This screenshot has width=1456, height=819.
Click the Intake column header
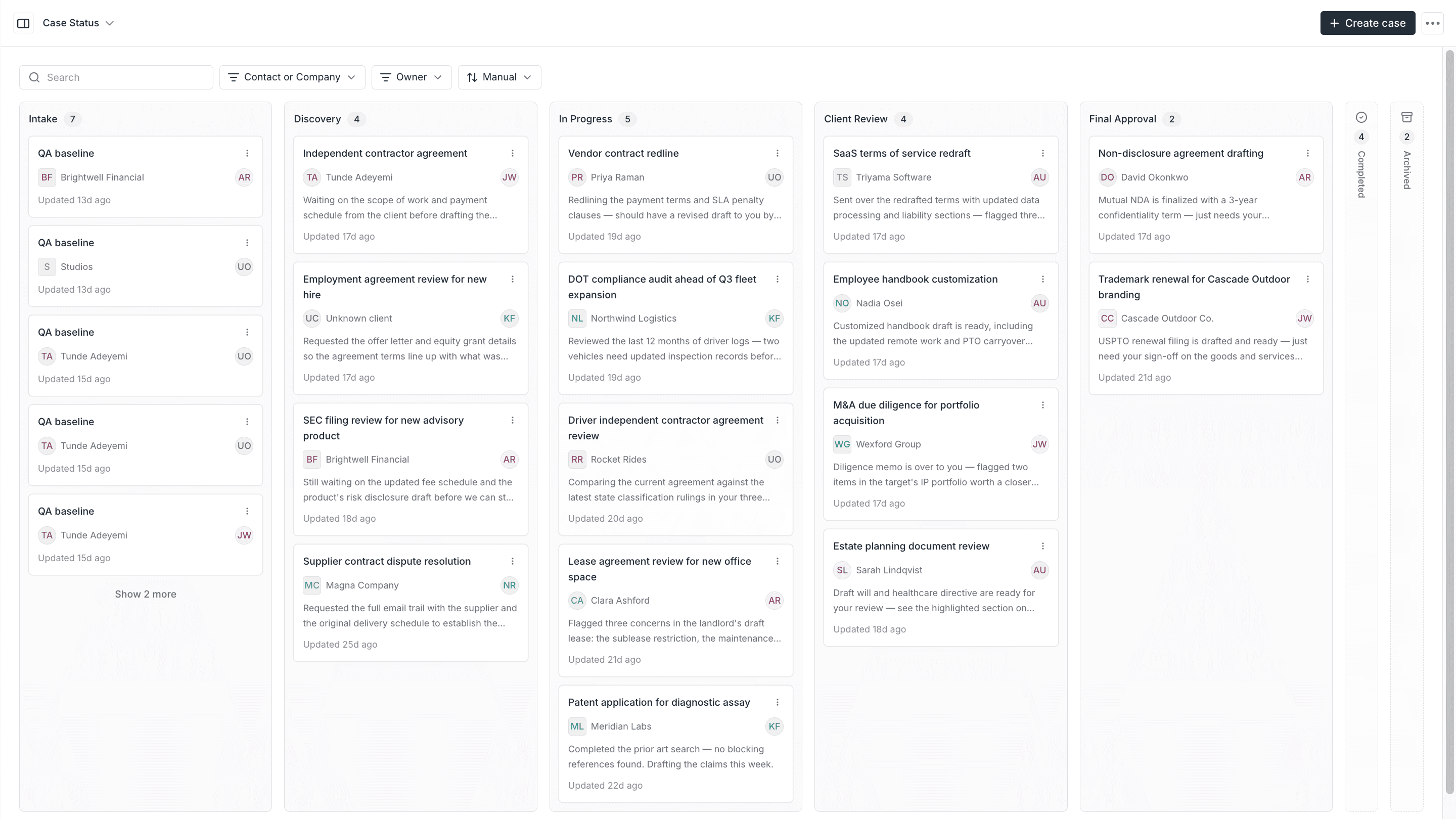click(x=43, y=119)
